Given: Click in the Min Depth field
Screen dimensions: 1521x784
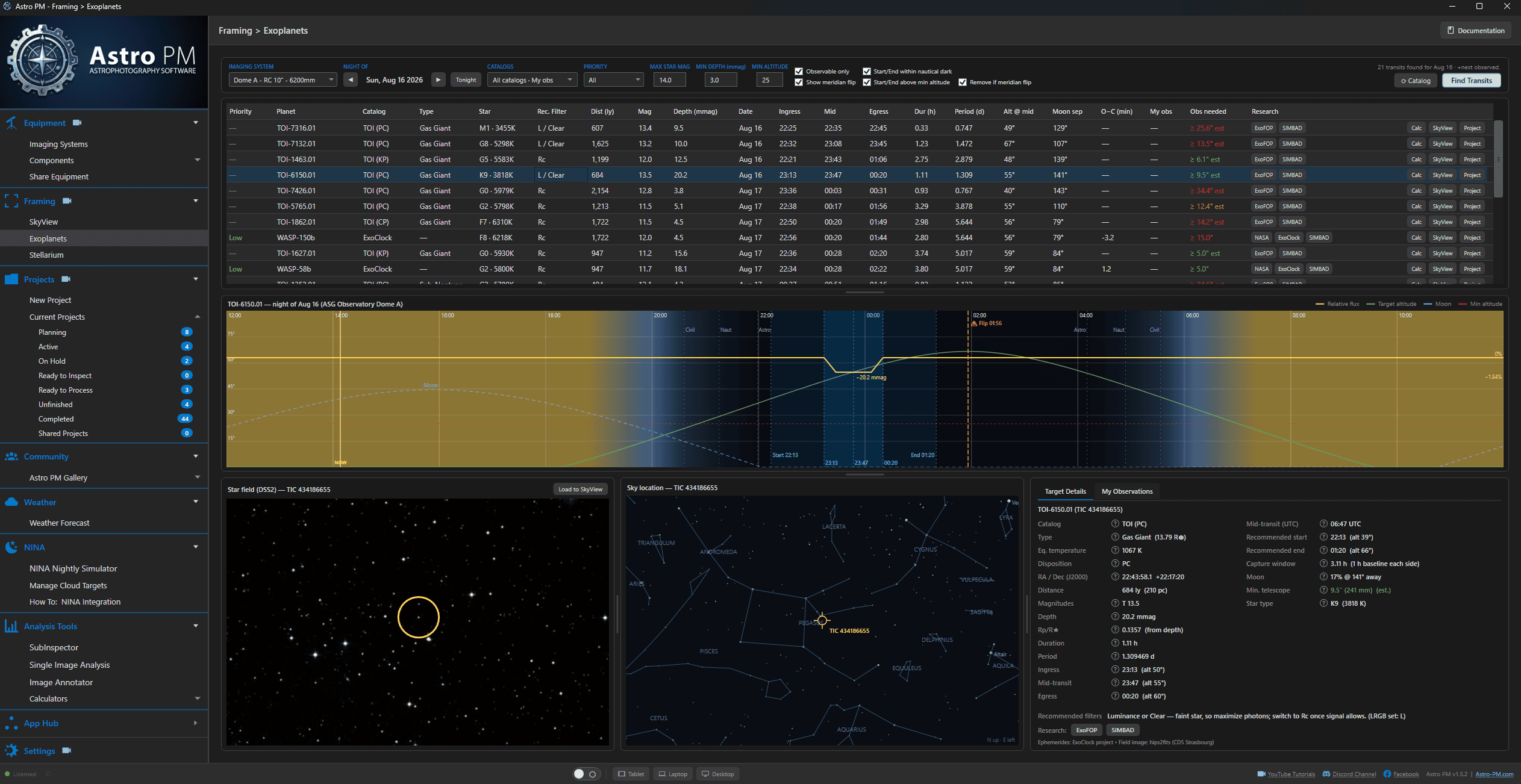Looking at the screenshot, I should coord(721,80).
